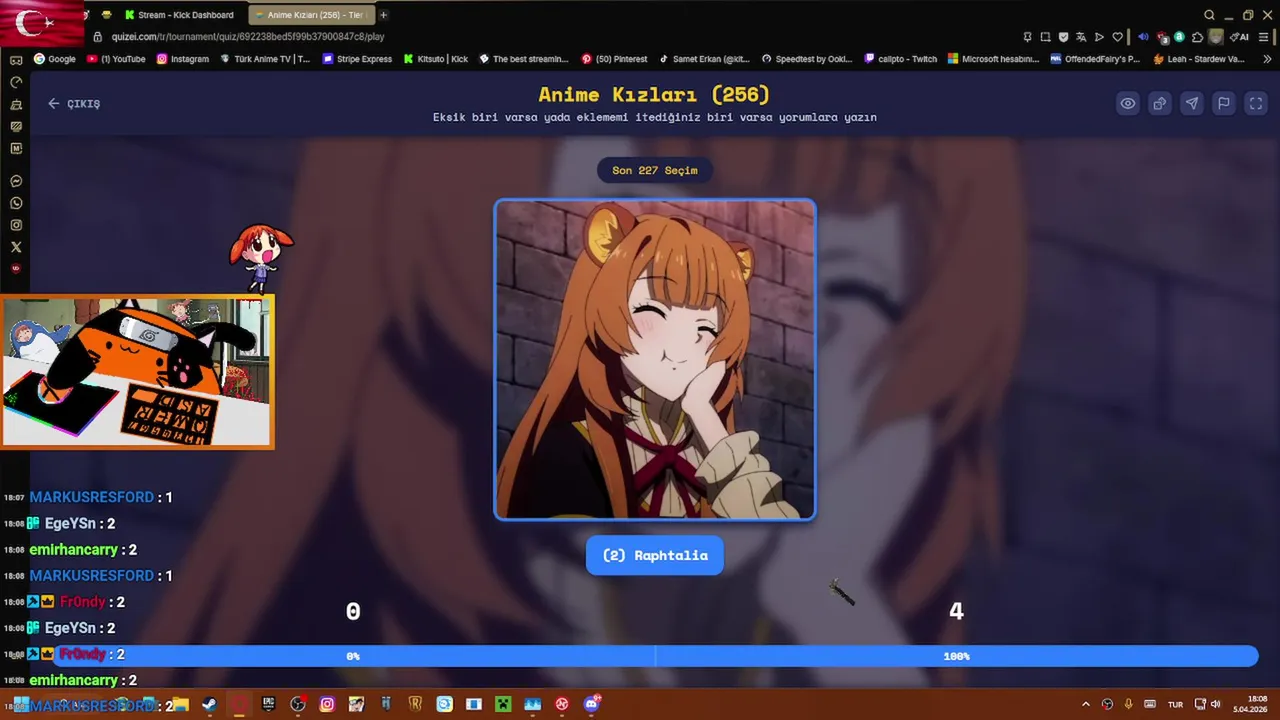Click the send/flow arrow icon in address bar
This screenshot has width=1280, height=720.
pyautogui.click(x=1099, y=37)
